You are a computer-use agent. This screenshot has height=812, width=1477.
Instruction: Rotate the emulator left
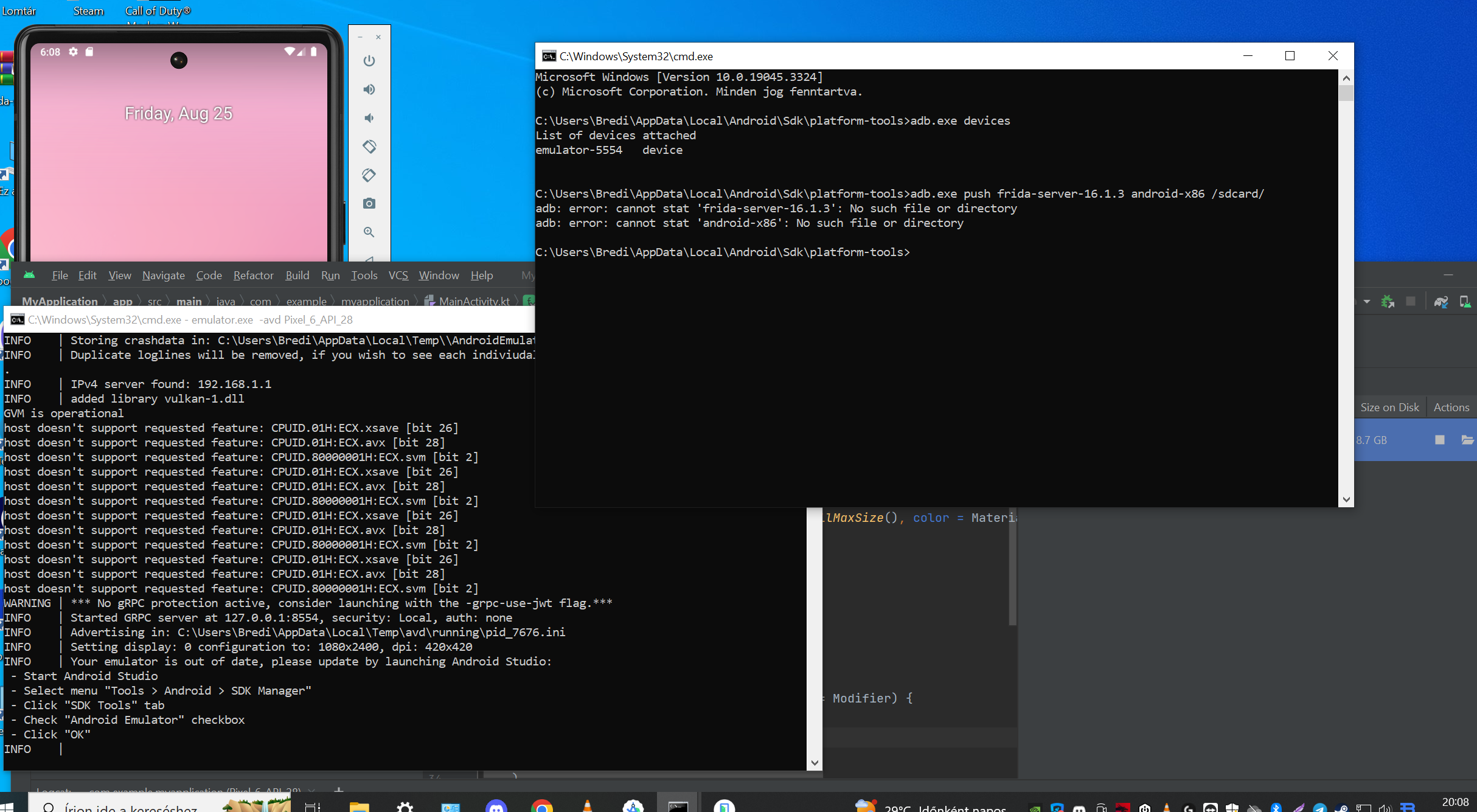369,147
